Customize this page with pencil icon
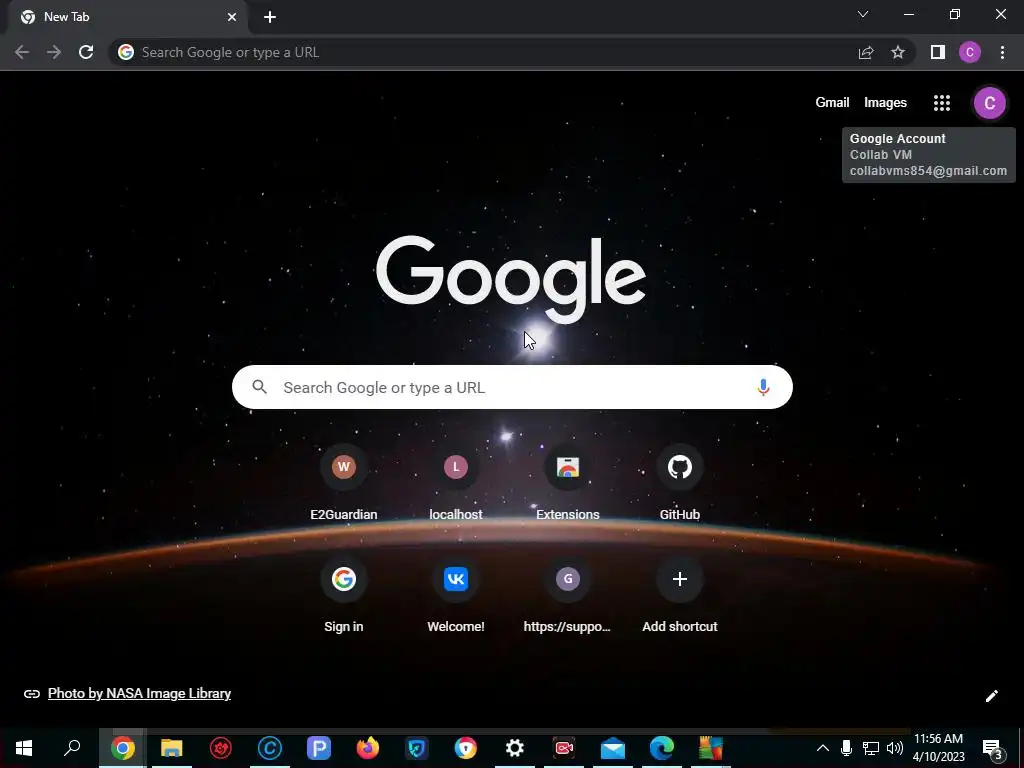The image size is (1024, 768). pos(991,696)
